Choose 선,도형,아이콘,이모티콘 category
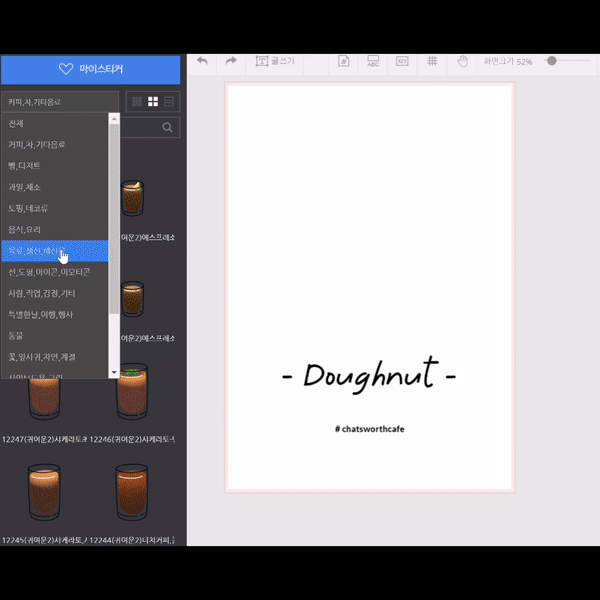 coord(55,272)
